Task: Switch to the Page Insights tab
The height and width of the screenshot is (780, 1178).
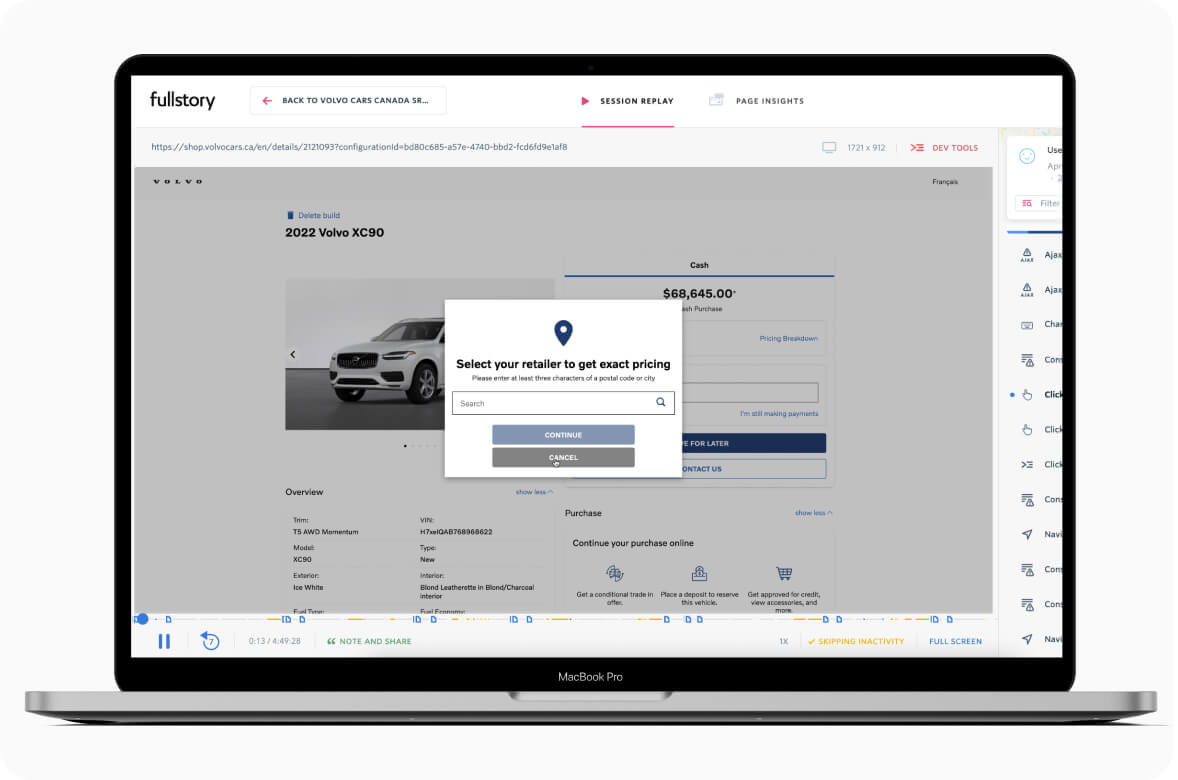Action: (x=757, y=101)
